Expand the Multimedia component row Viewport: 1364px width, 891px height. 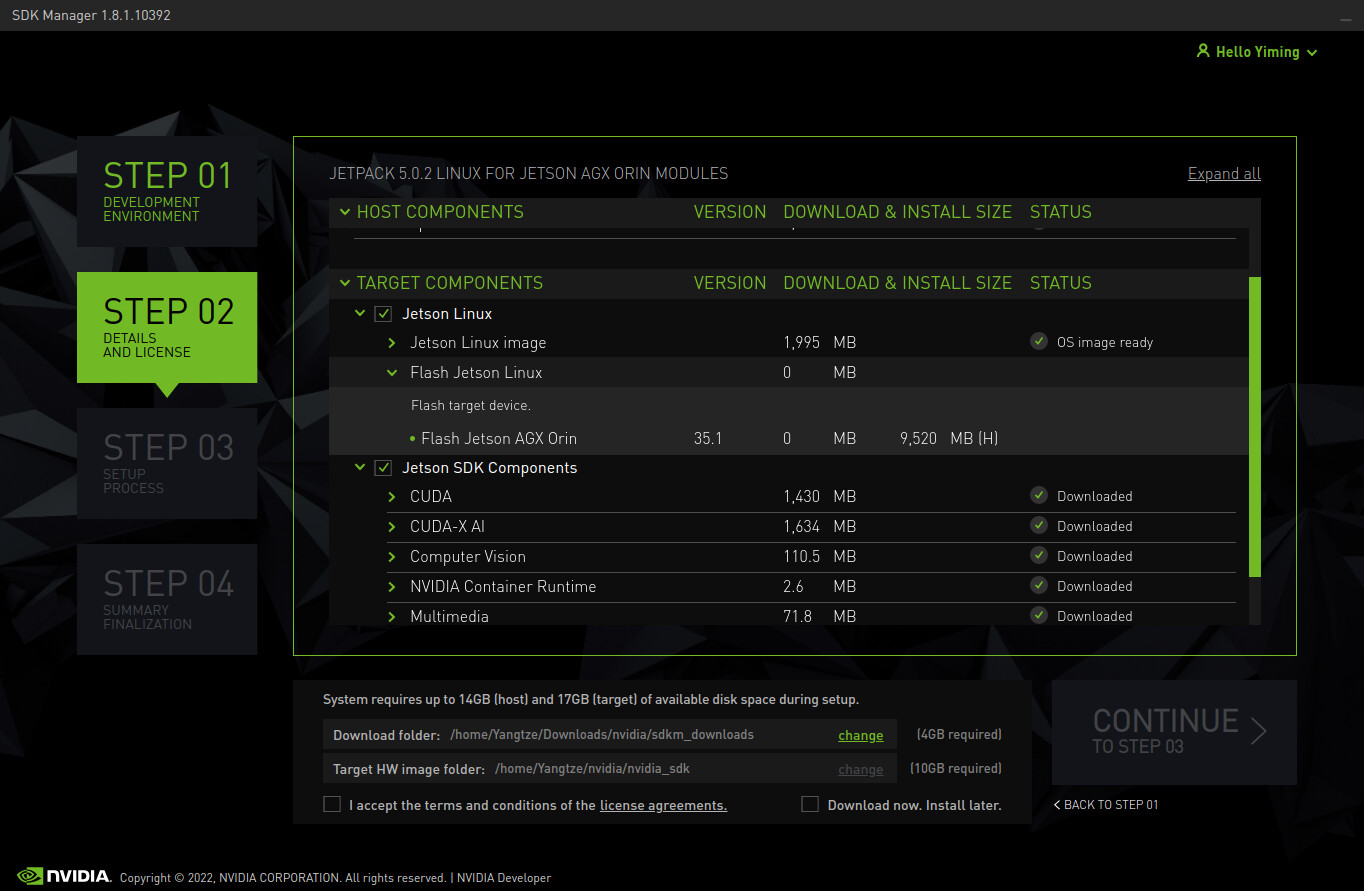click(x=392, y=617)
